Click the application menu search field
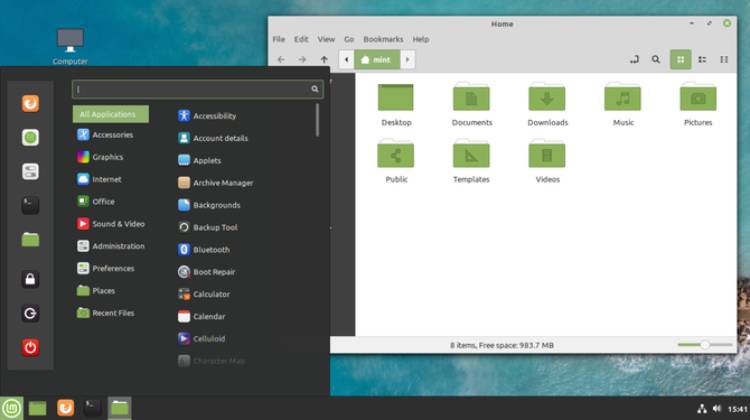750x420 pixels. tap(198, 89)
